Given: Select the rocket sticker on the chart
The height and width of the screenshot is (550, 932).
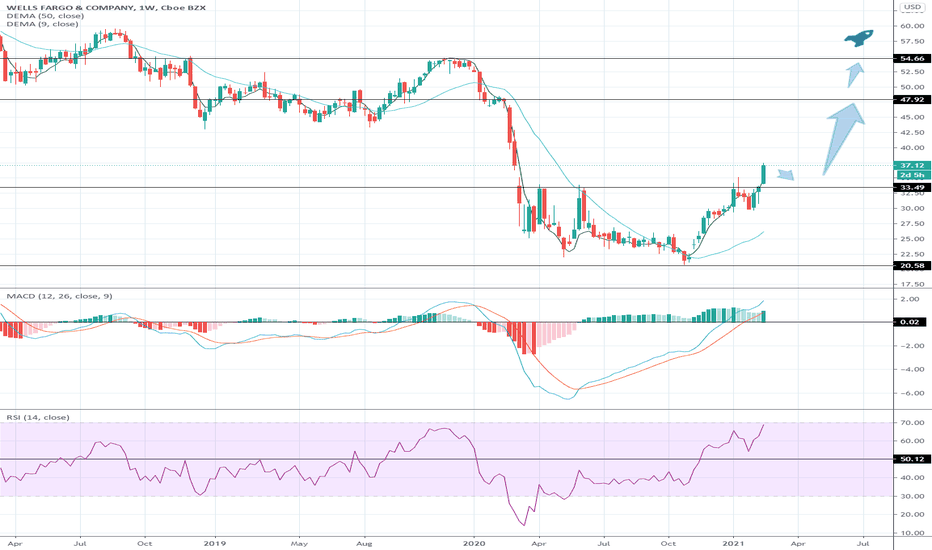Looking at the screenshot, I should [x=859, y=39].
